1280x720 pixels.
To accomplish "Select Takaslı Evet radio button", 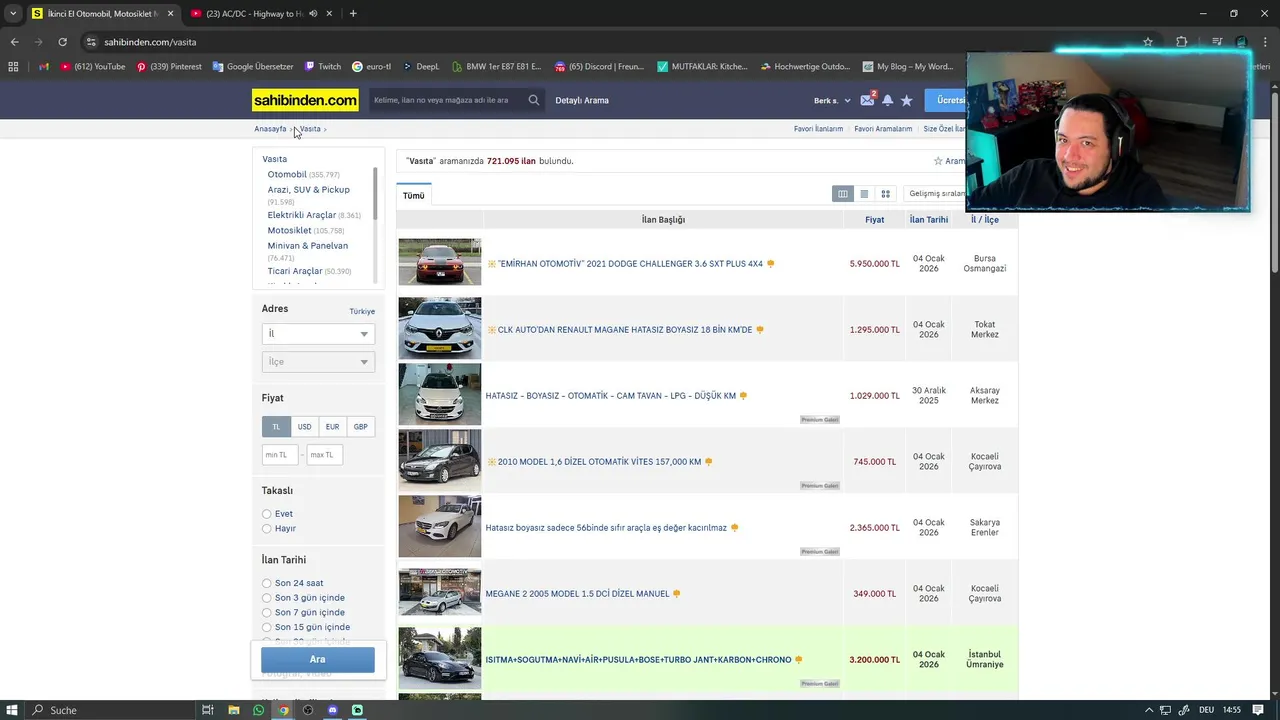I will tap(267, 514).
